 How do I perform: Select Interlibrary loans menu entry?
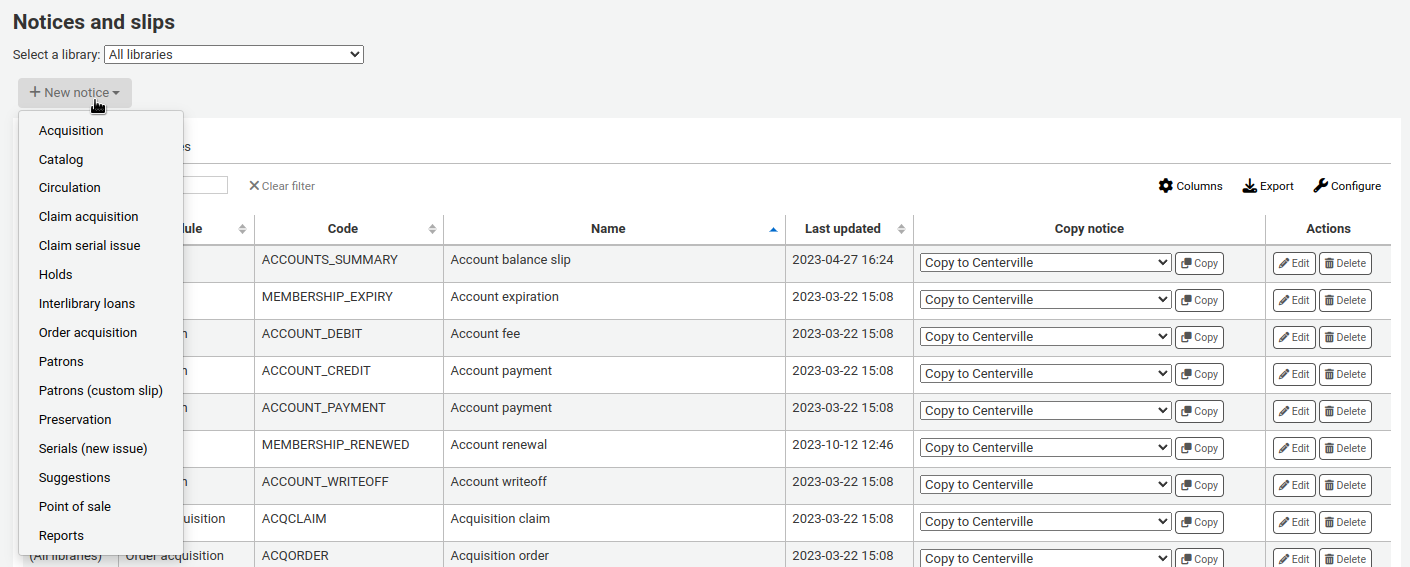click(x=87, y=304)
